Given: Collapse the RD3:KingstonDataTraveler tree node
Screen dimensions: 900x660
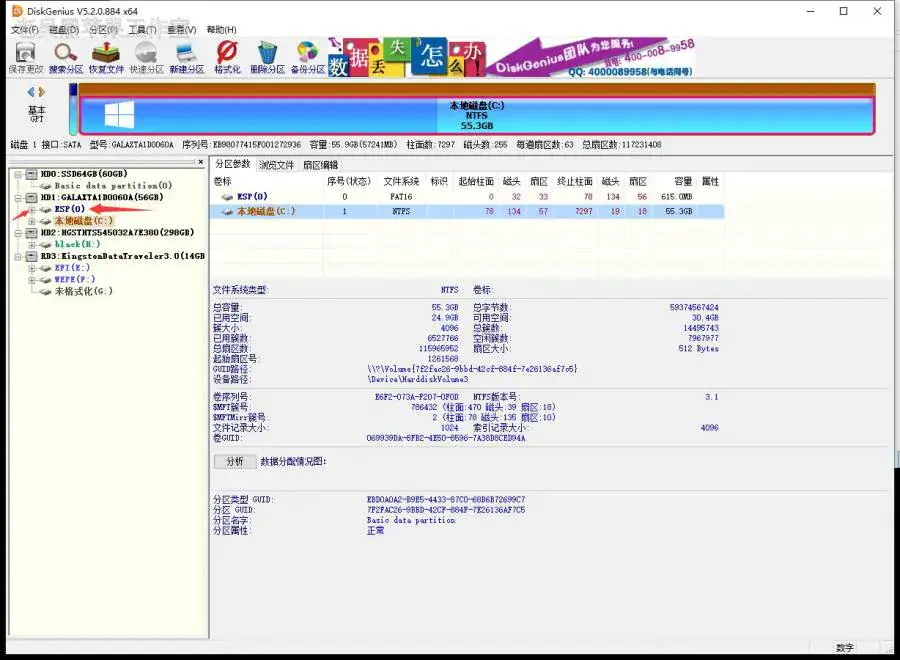Looking at the screenshot, I should coord(18,256).
